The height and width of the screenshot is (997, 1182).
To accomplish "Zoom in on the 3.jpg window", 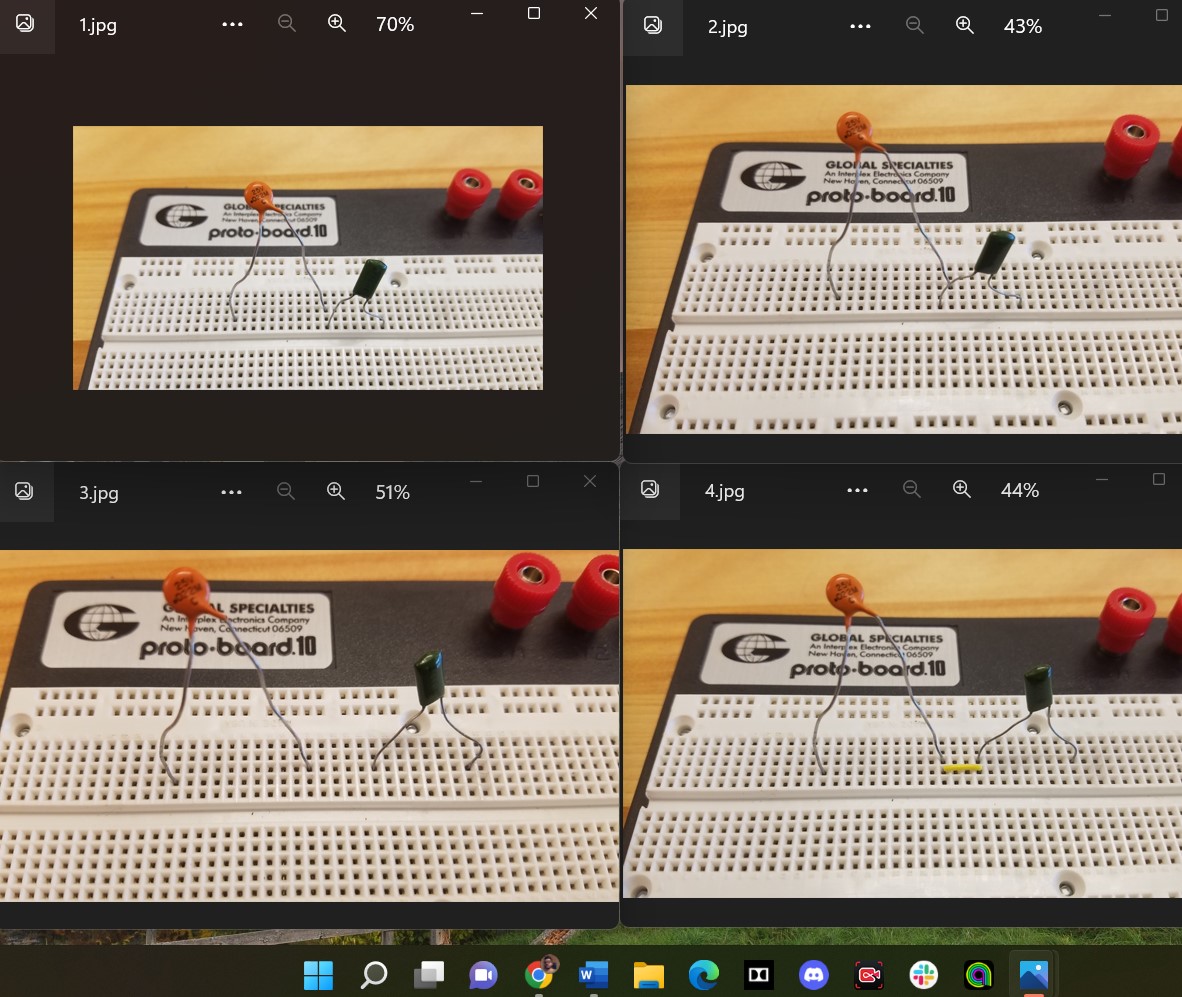I will pos(335,491).
